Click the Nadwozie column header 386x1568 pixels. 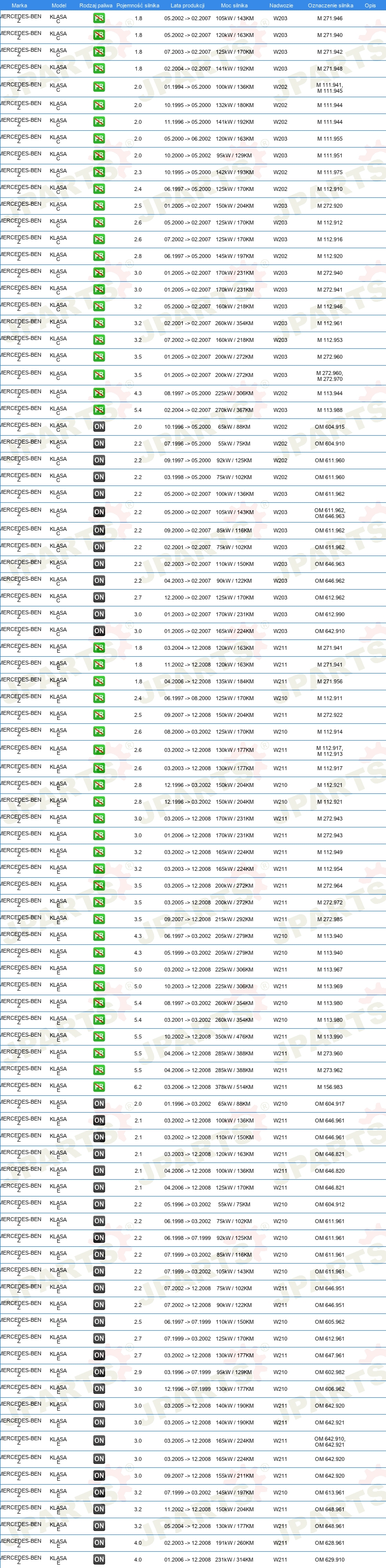tap(281, 5)
